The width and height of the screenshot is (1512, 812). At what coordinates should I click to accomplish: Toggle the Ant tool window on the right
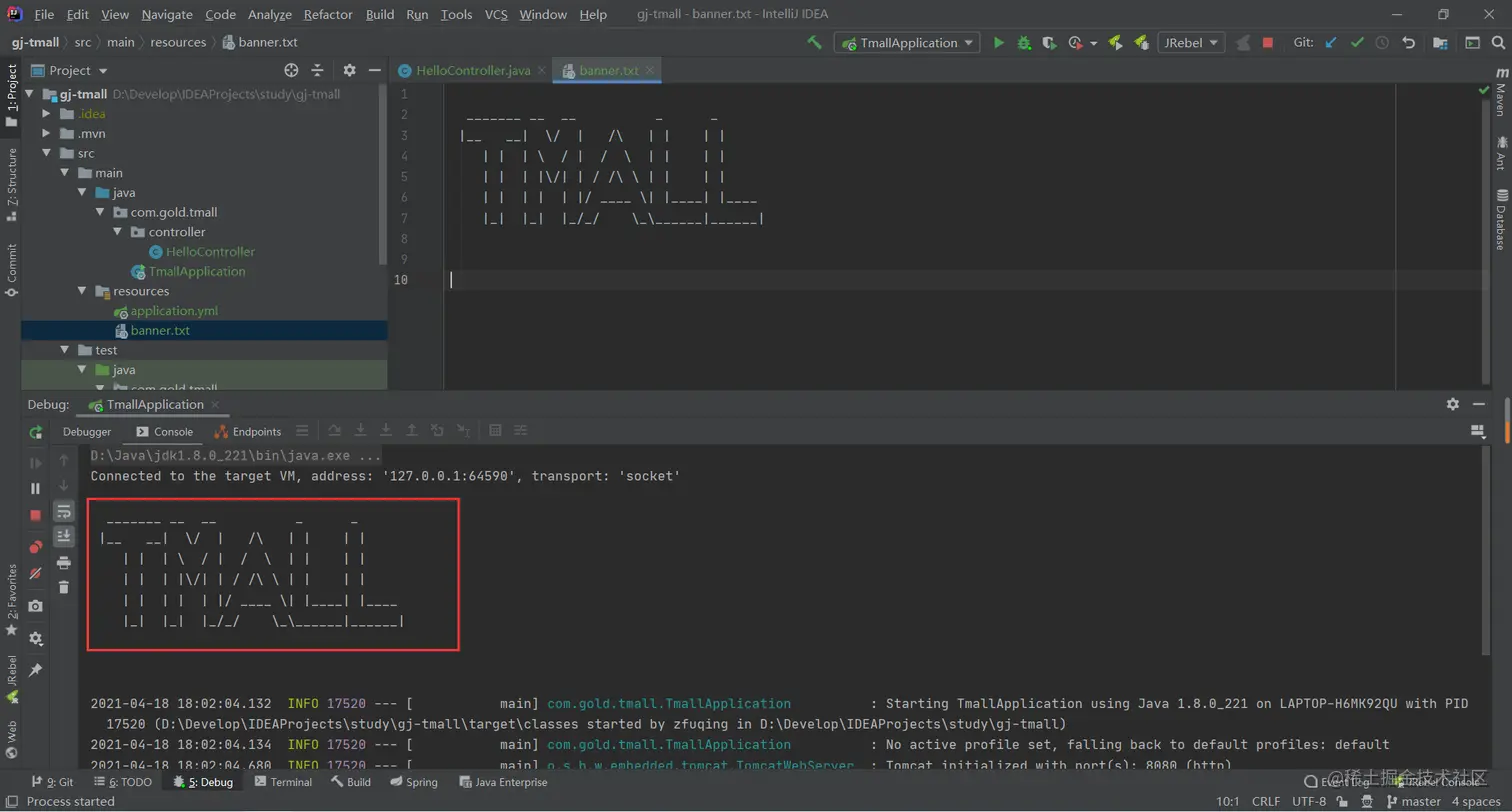pos(1500,153)
